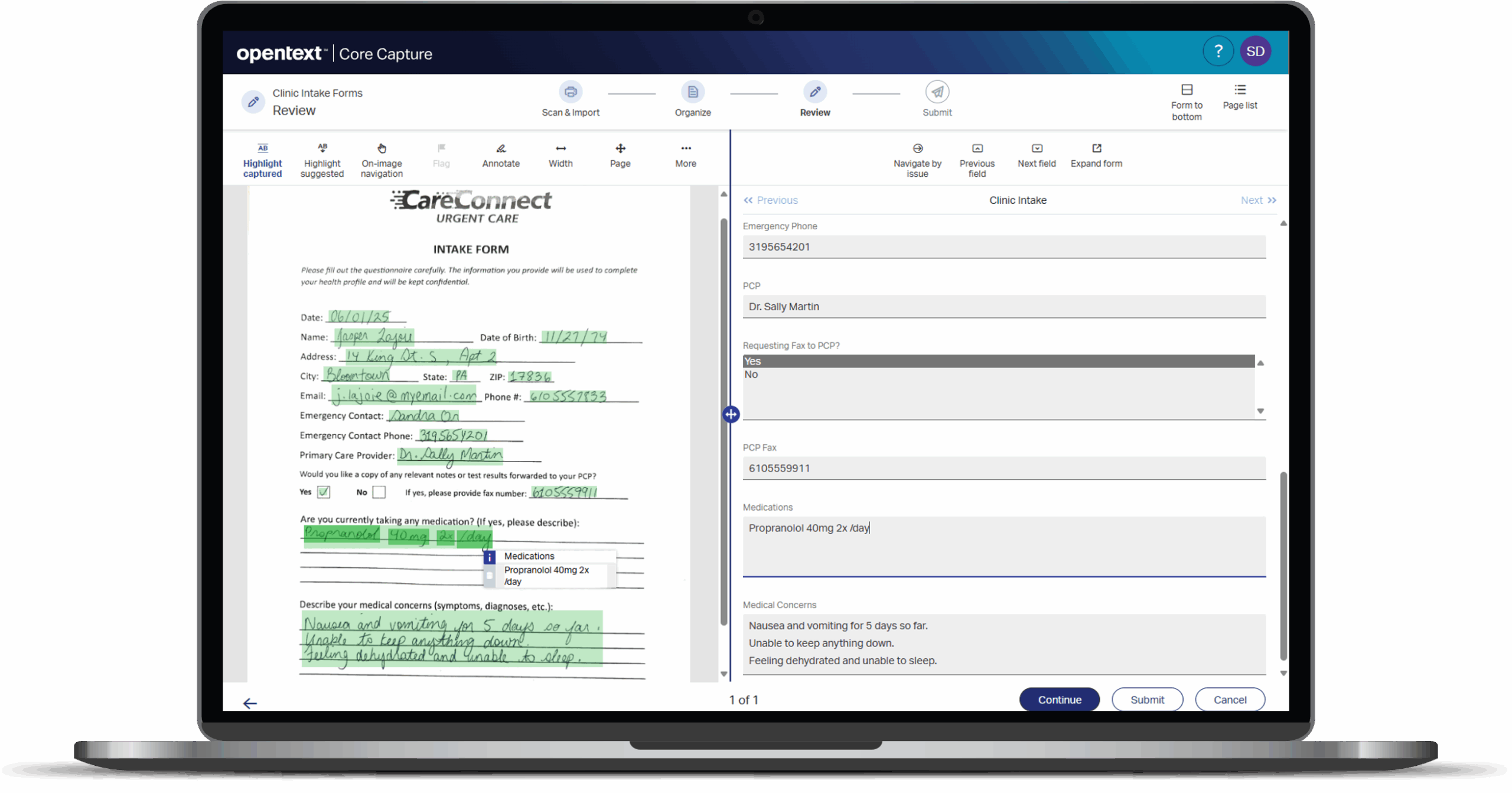The image size is (1512, 793).
Task: Click Navigate by issue
Action: [917, 161]
